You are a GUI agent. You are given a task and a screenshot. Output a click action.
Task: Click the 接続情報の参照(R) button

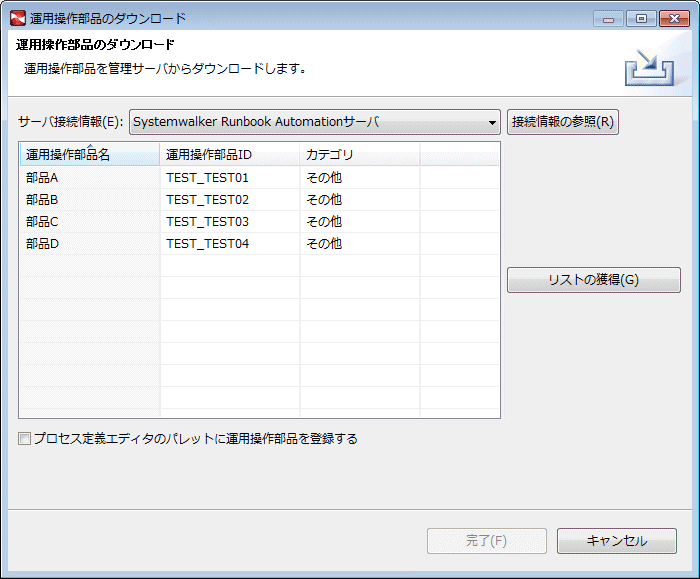click(x=562, y=122)
